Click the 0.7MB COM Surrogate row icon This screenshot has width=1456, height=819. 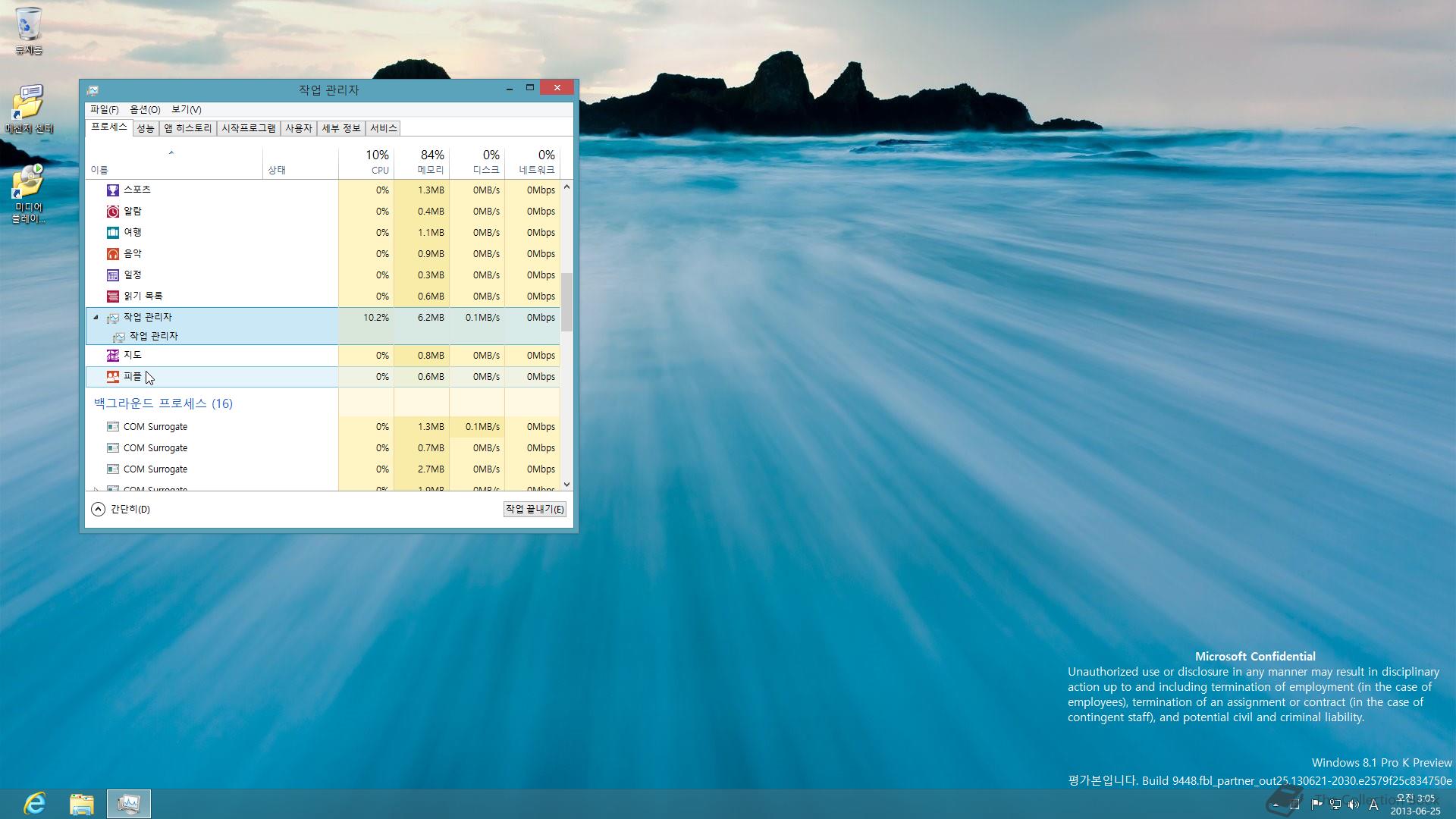(113, 448)
